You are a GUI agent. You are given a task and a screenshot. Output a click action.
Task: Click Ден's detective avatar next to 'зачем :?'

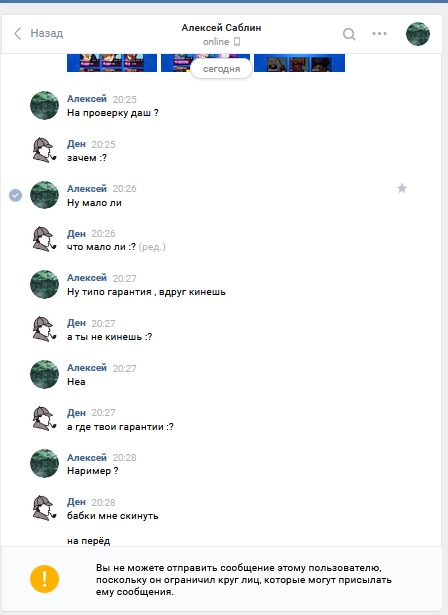[x=44, y=150]
